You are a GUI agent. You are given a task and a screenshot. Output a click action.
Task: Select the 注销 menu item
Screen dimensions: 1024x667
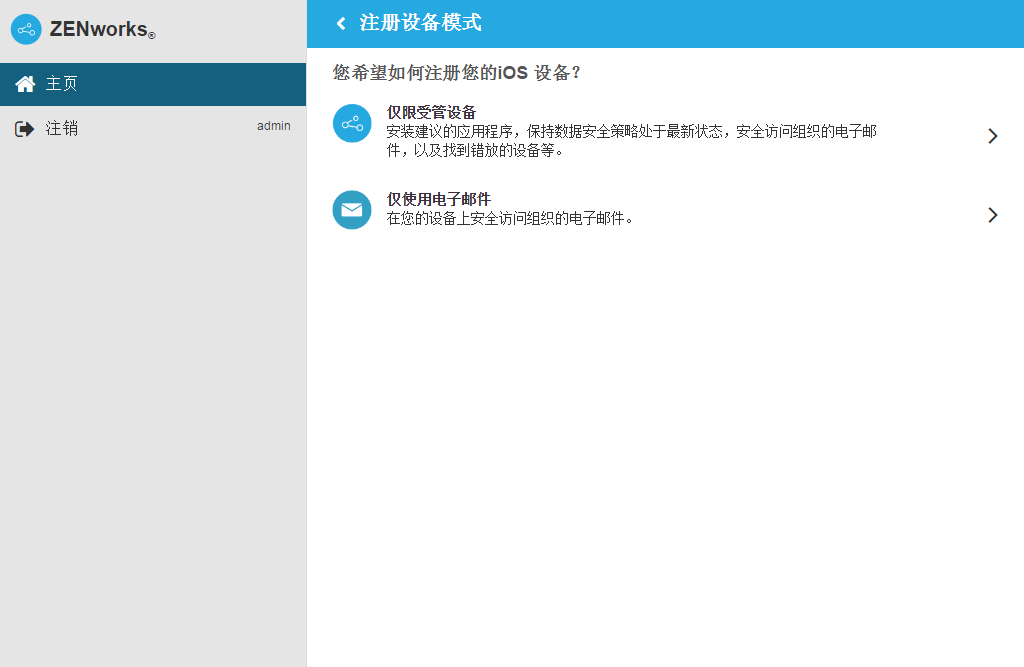pyautogui.click(x=153, y=129)
